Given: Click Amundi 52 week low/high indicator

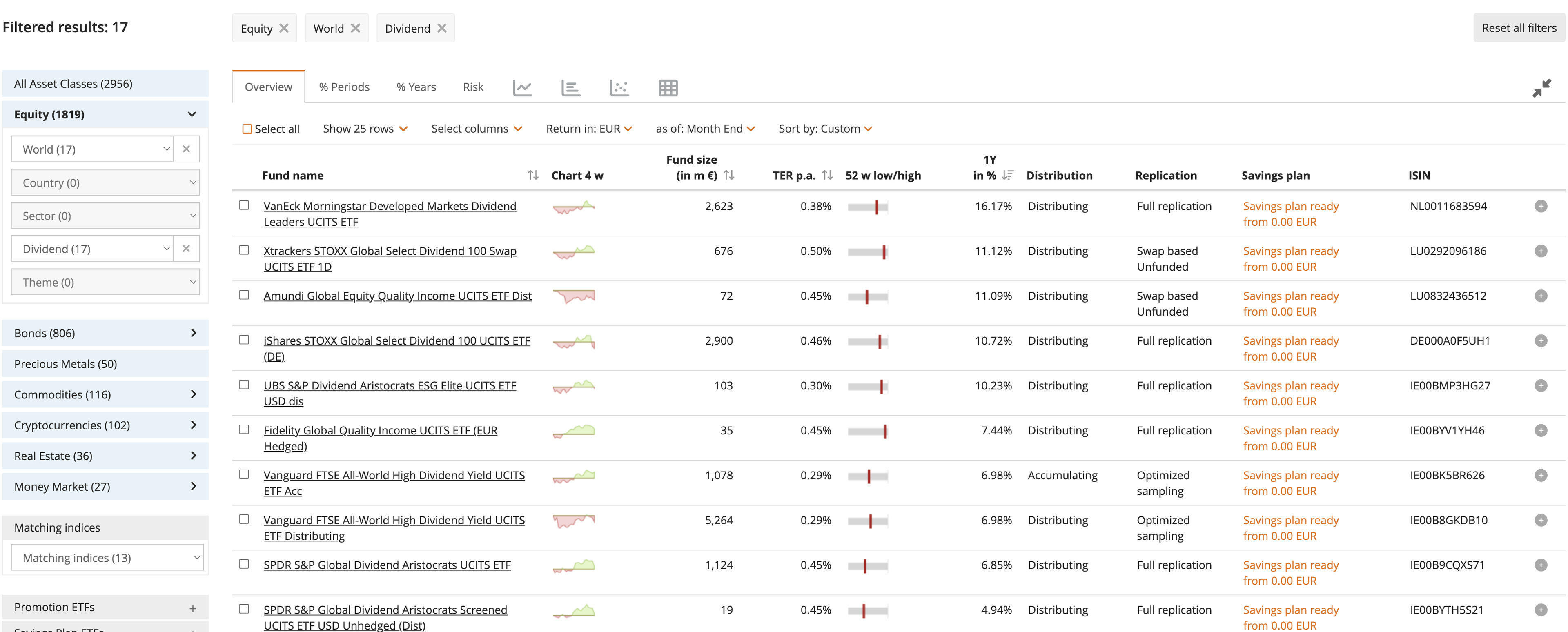Looking at the screenshot, I should point(867,297).
